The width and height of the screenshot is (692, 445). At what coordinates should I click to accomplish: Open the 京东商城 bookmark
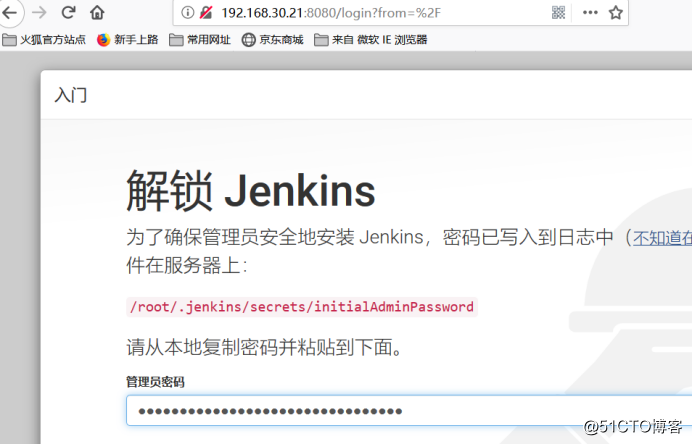pyautogui.click(x=273, y=40)
